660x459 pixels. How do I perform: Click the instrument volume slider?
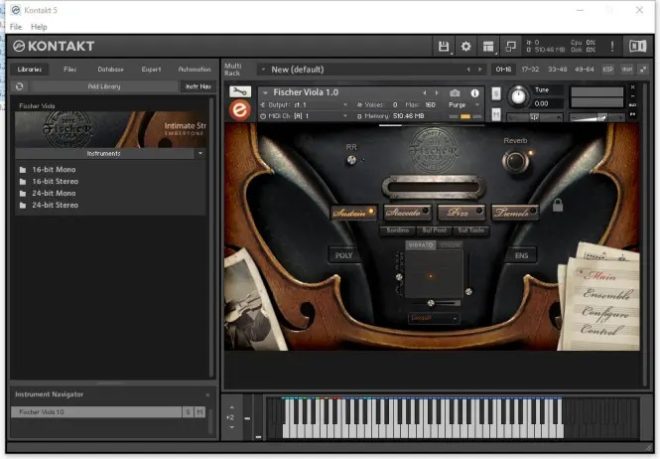[596, 117]
